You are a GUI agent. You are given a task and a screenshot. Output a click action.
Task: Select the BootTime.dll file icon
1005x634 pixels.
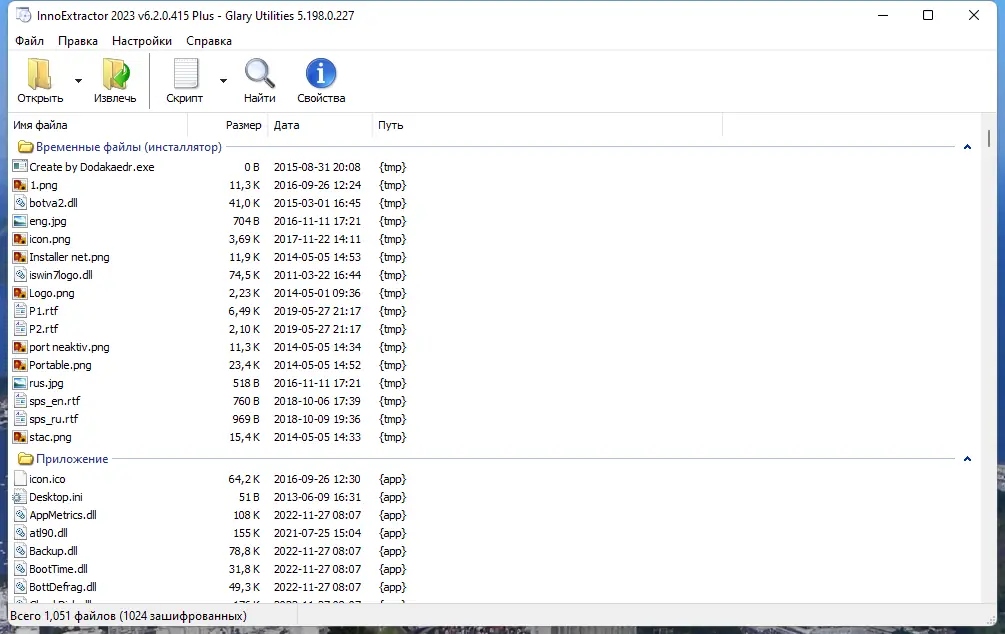tap(20, 569)
